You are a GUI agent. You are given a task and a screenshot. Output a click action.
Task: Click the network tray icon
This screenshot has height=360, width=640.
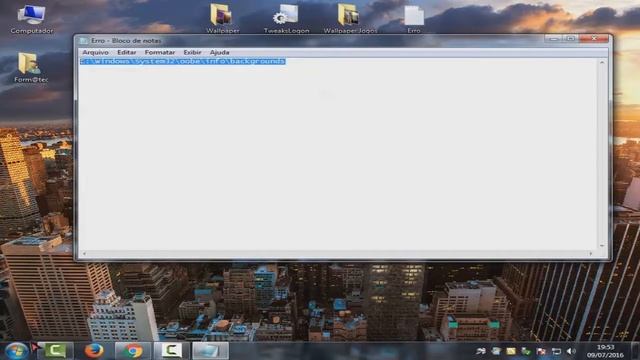pyautogui.click(x=556, y=351)
